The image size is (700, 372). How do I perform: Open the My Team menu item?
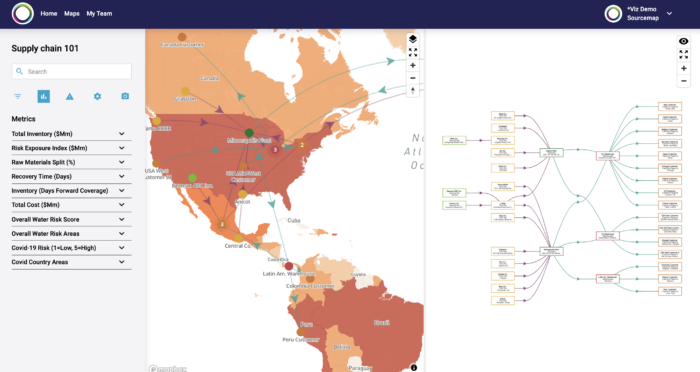tap(99, 14)
